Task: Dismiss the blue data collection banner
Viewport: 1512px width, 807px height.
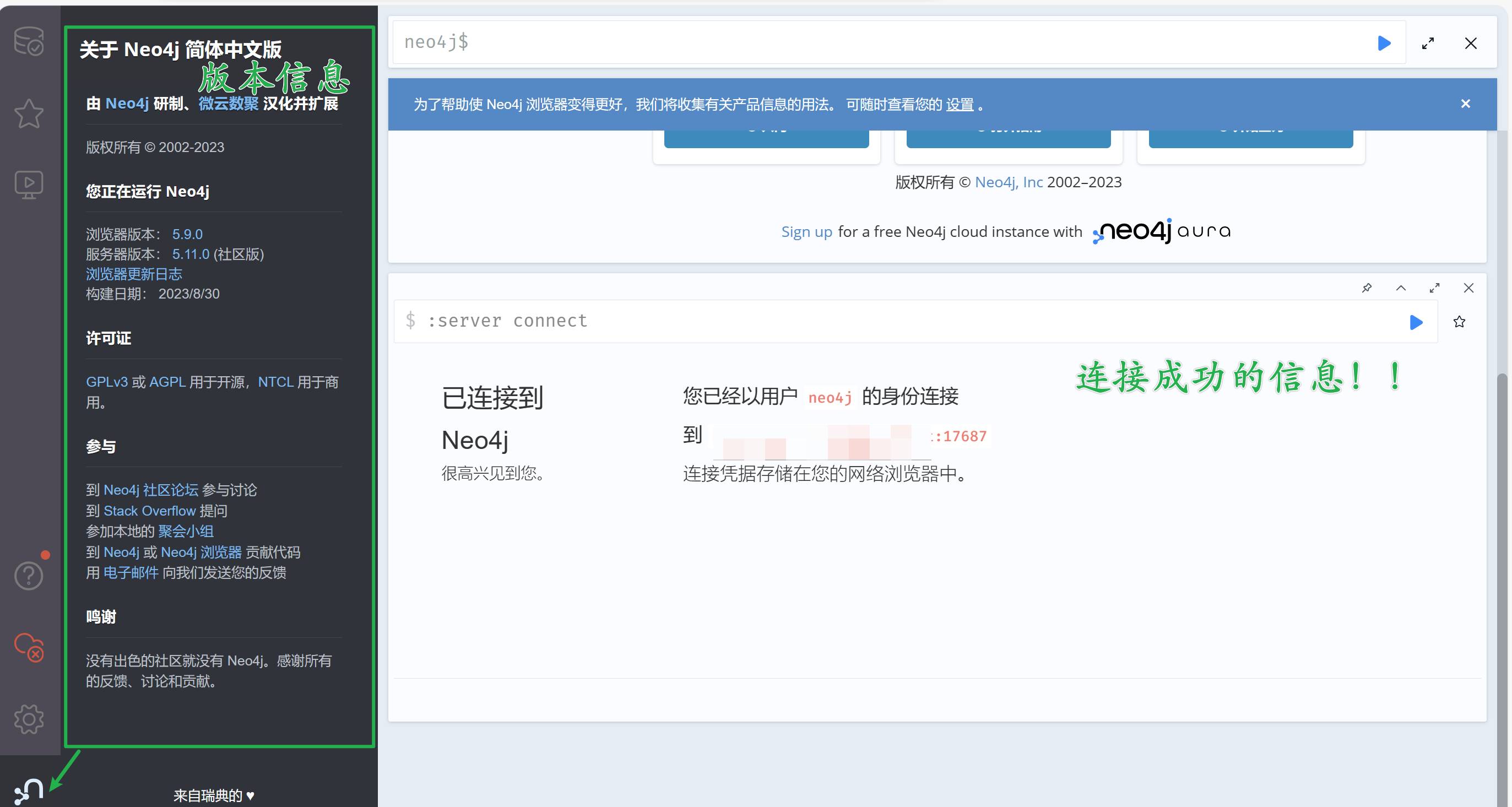Action: pyautogui.click(x=1466, y=104)
